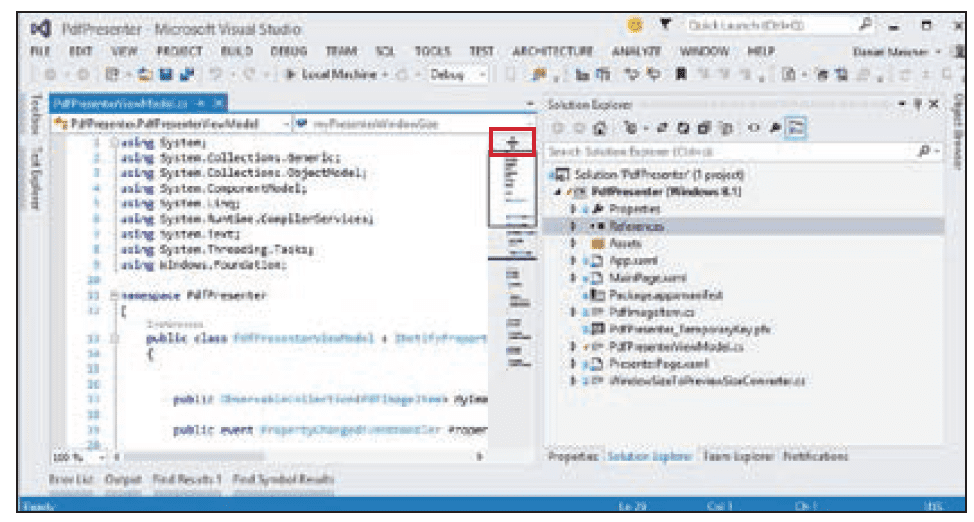
Task: Open the Daniel Meixner account dropdown
Action: point(897,52)
